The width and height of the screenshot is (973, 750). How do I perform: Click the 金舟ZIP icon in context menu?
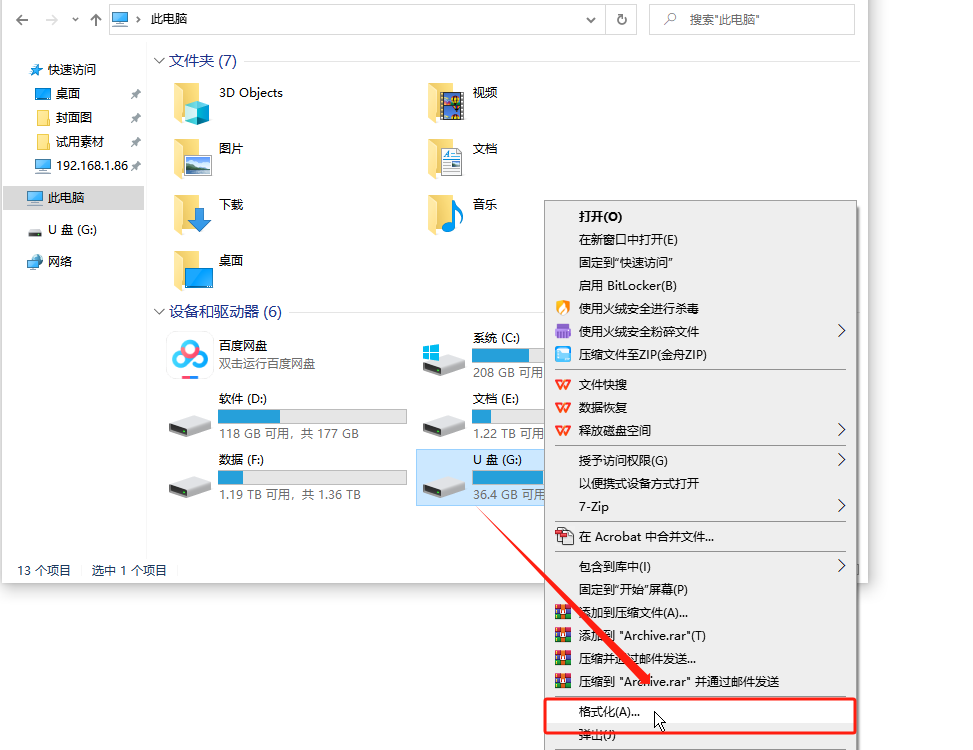pos(564,353)
